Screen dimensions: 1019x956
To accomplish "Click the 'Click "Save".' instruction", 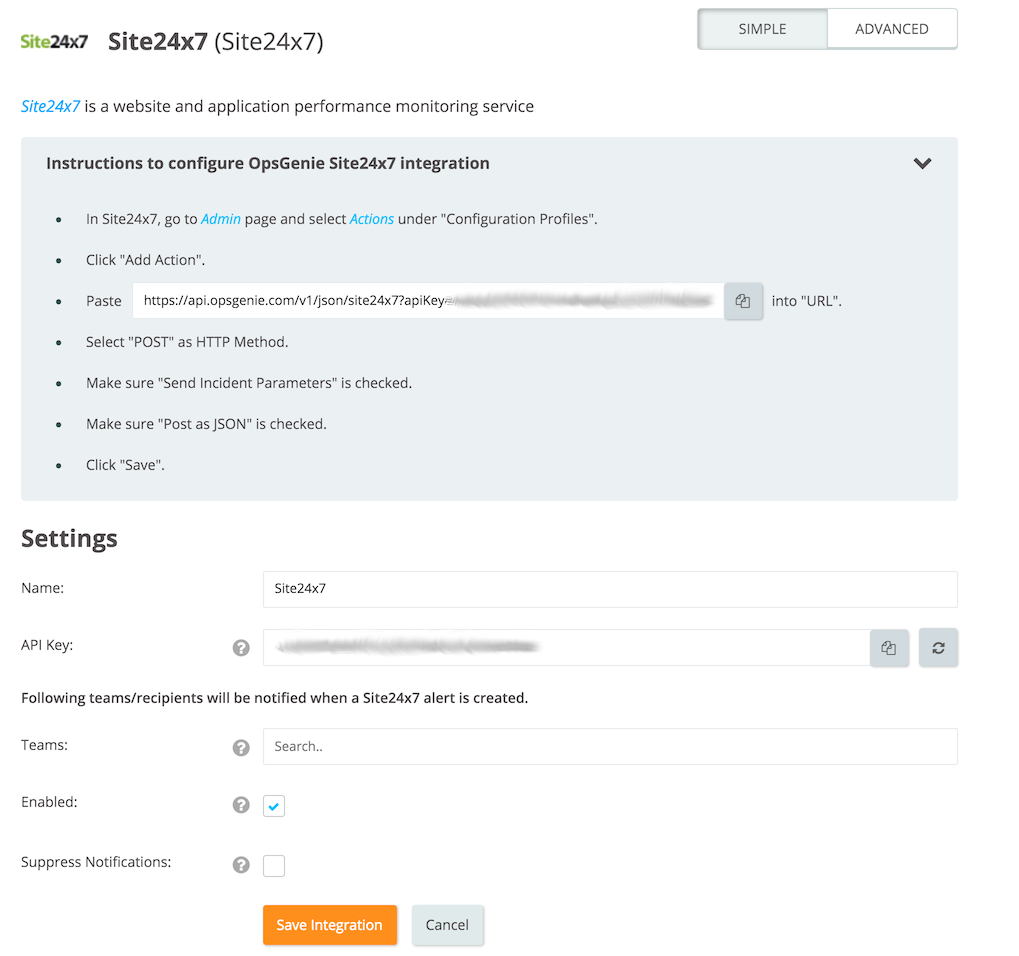I will pyautogui.click(x=125, y=465).
